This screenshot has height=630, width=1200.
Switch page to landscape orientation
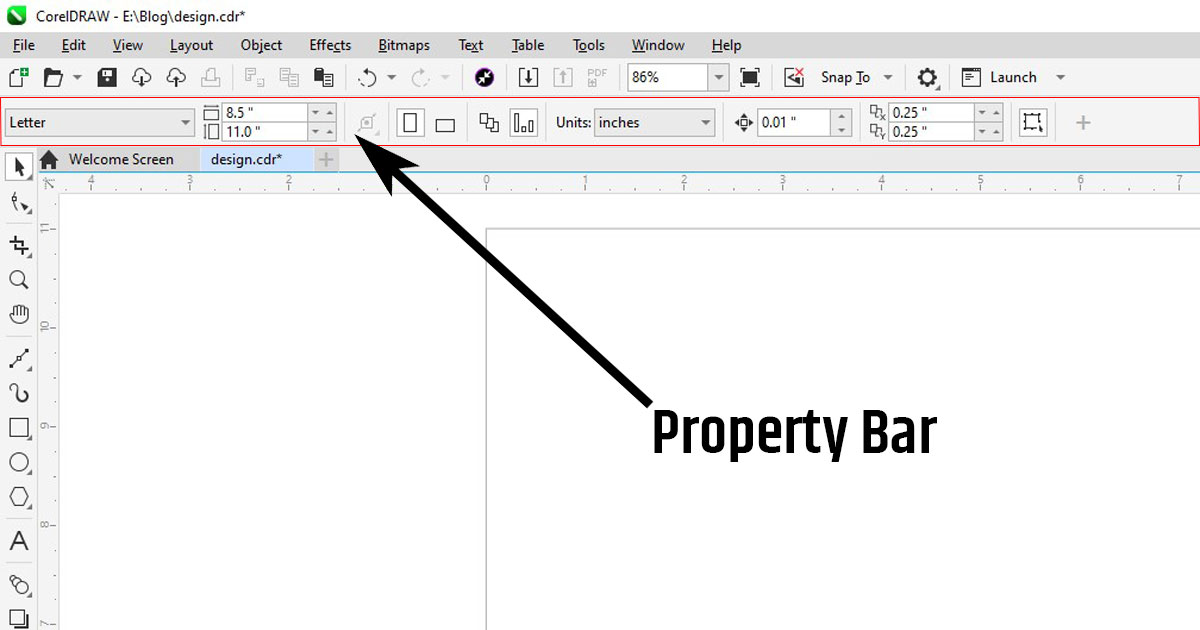[445, 124]
